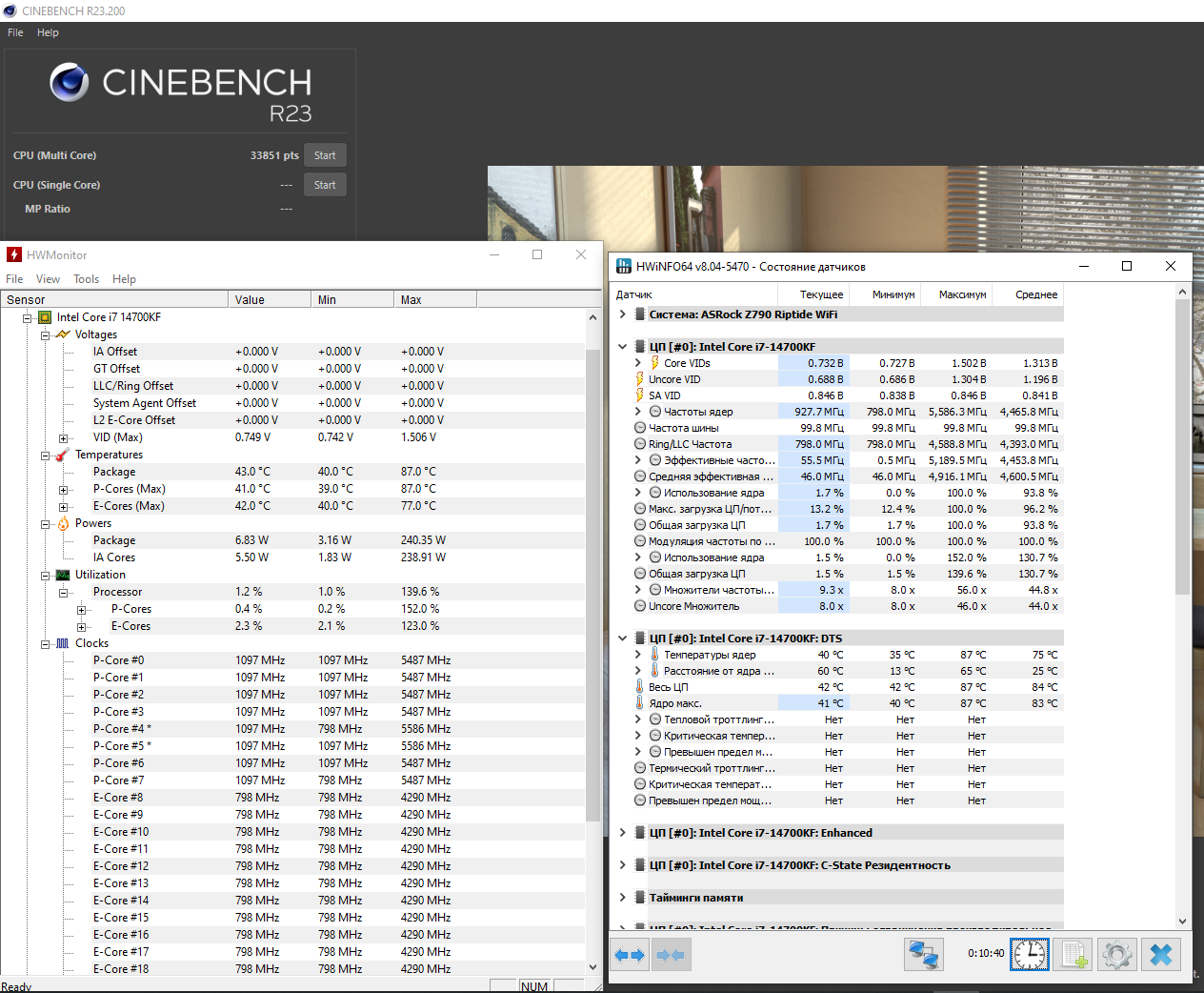Viewport: 1204px width, 993px height.
Task: Click the lightning bolt icon next to Uncore VID
Action: point(640,379)
